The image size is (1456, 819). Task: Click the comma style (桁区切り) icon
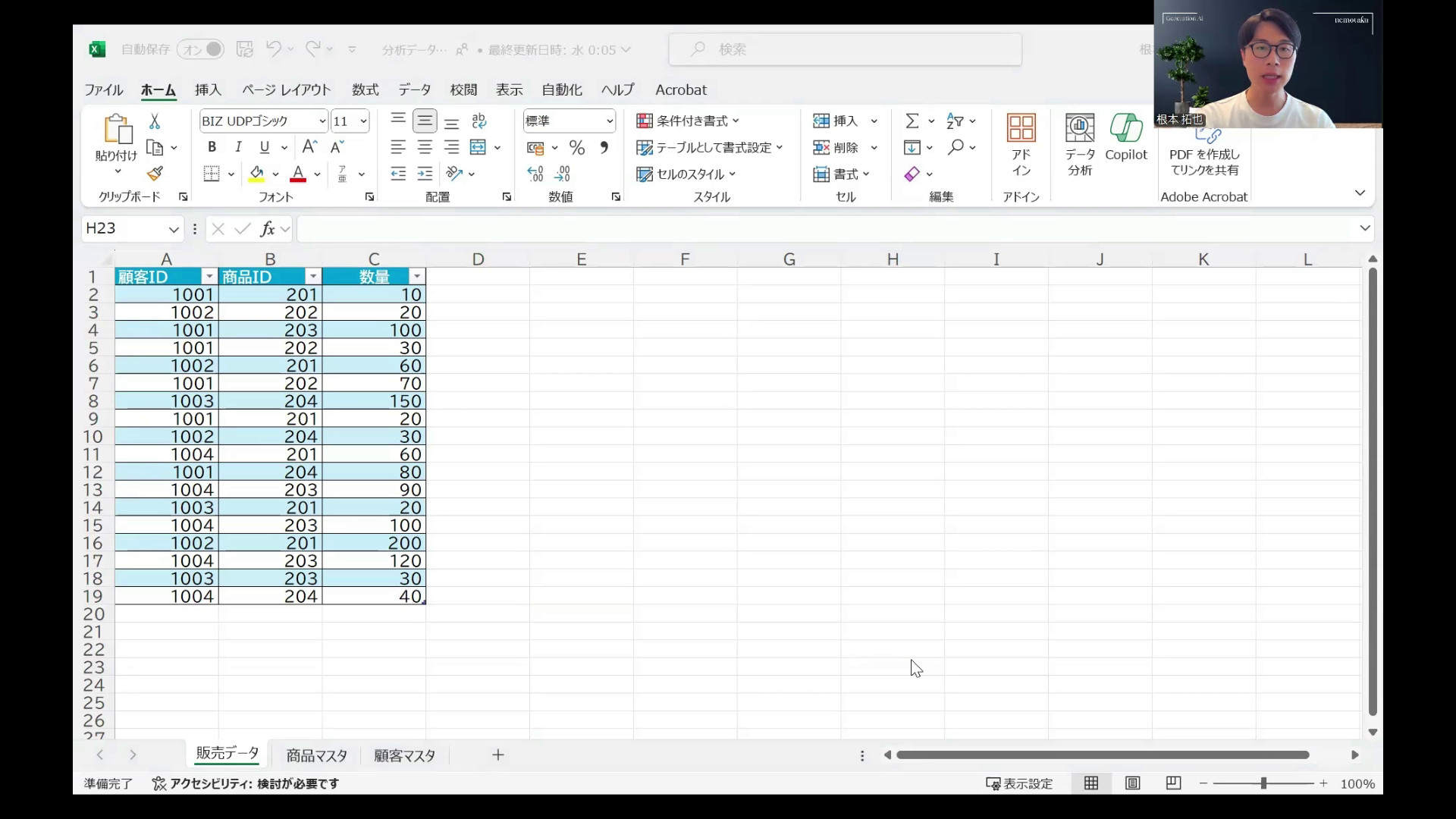point(604,147)
